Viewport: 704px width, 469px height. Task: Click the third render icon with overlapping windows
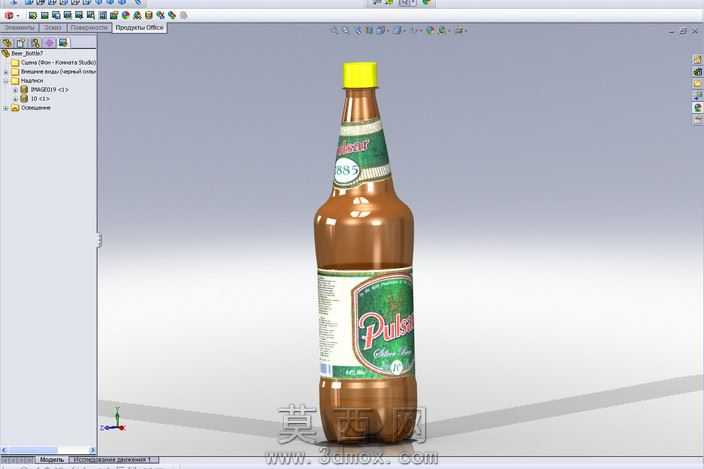coord(56,15)
